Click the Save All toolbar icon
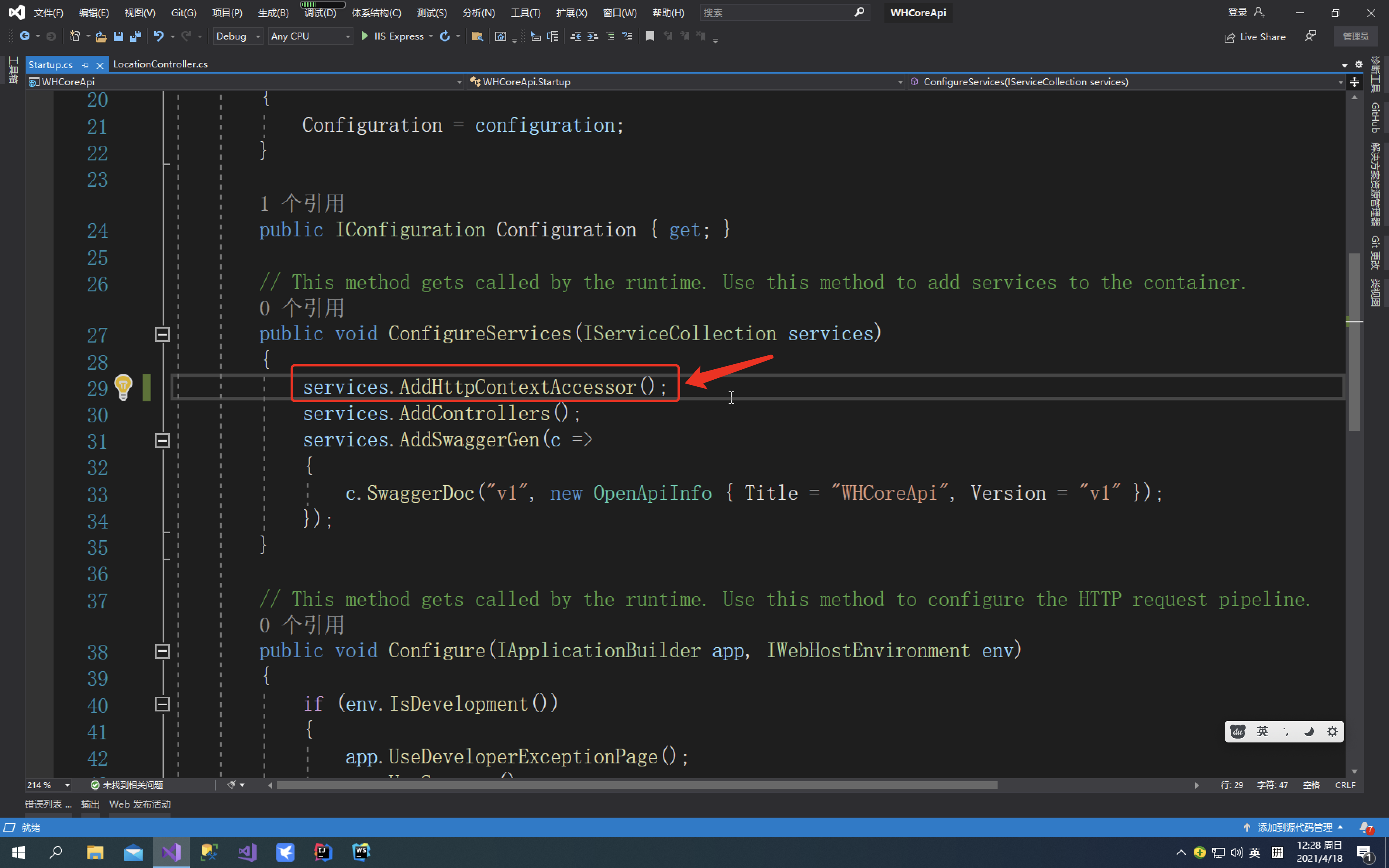Image resolution: width=1389 pixels, height=868 pixels. click(136, 36)
